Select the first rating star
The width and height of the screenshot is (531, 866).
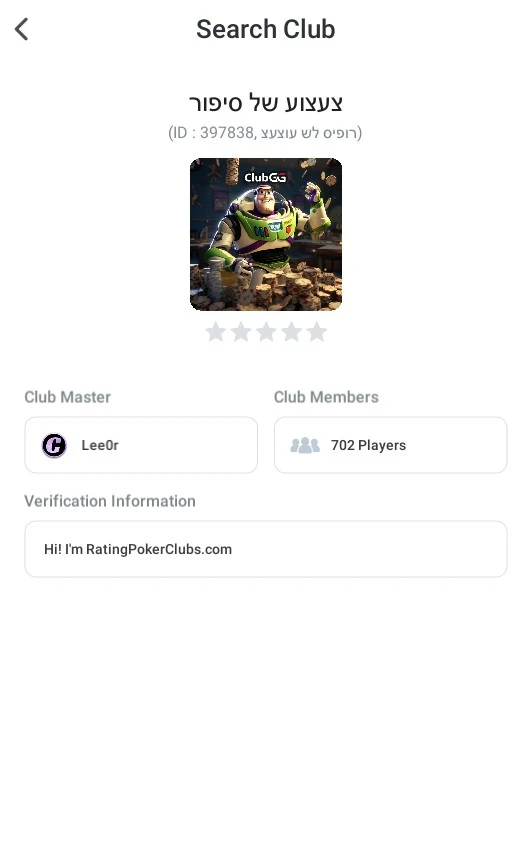[x=215, y=332]
